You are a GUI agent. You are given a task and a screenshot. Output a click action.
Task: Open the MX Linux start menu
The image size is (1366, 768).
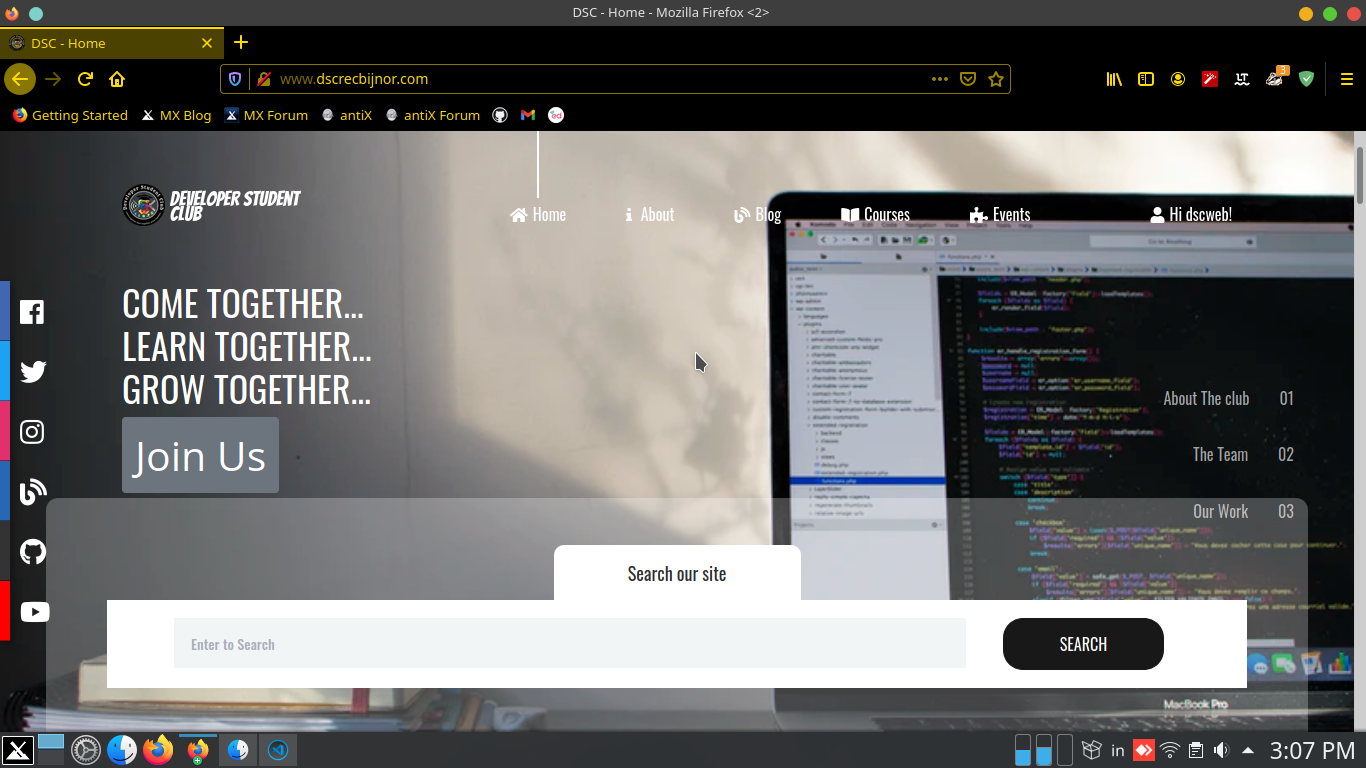click(17, 750)
